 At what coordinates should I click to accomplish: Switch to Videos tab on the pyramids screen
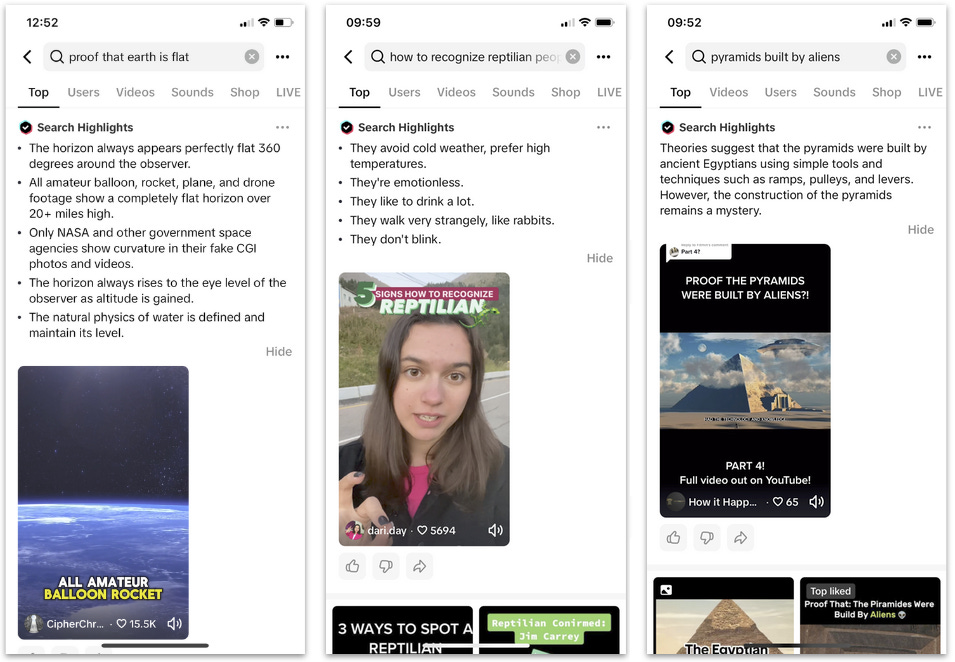click(728, 92)
